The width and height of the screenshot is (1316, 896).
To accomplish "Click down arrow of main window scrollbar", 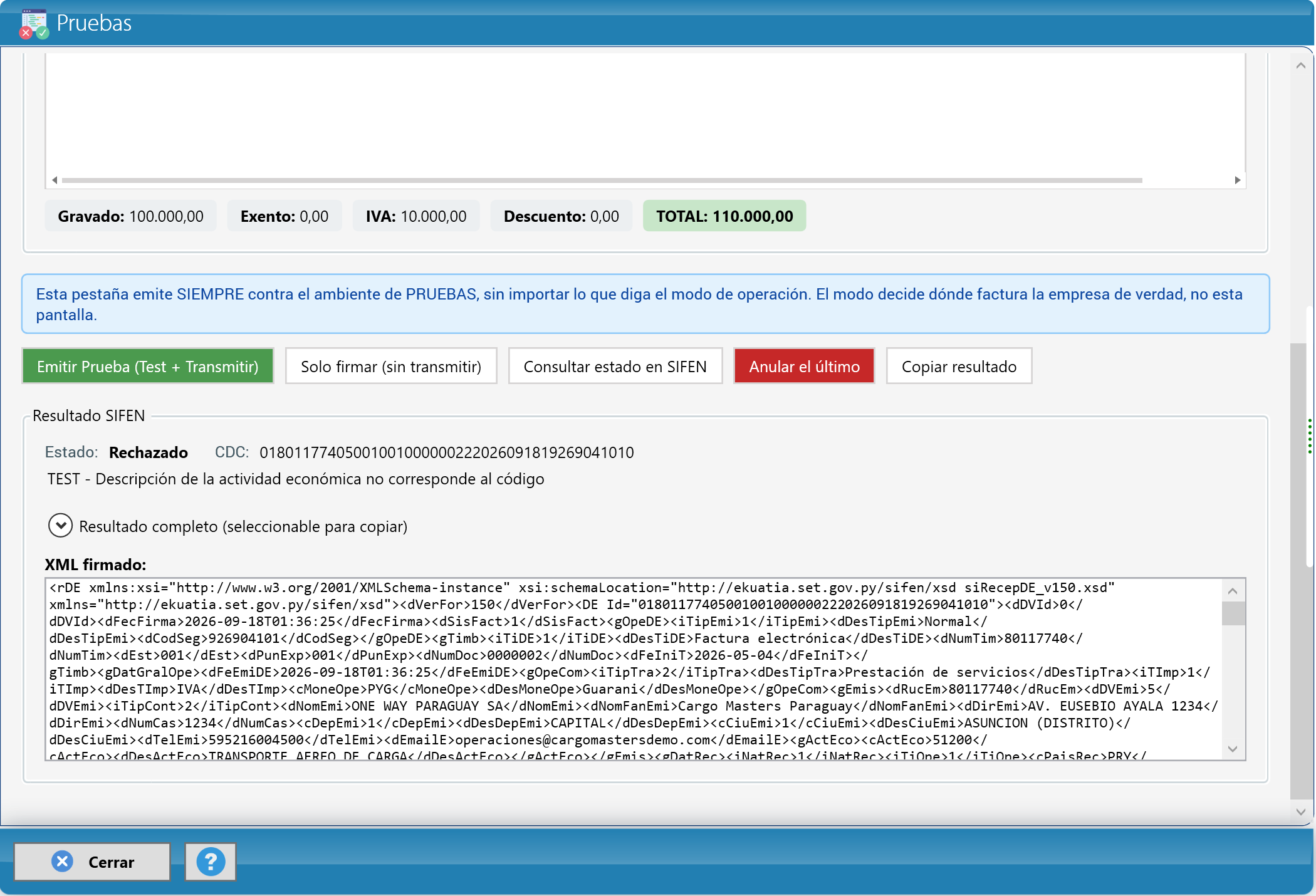I will [1301, 811].
